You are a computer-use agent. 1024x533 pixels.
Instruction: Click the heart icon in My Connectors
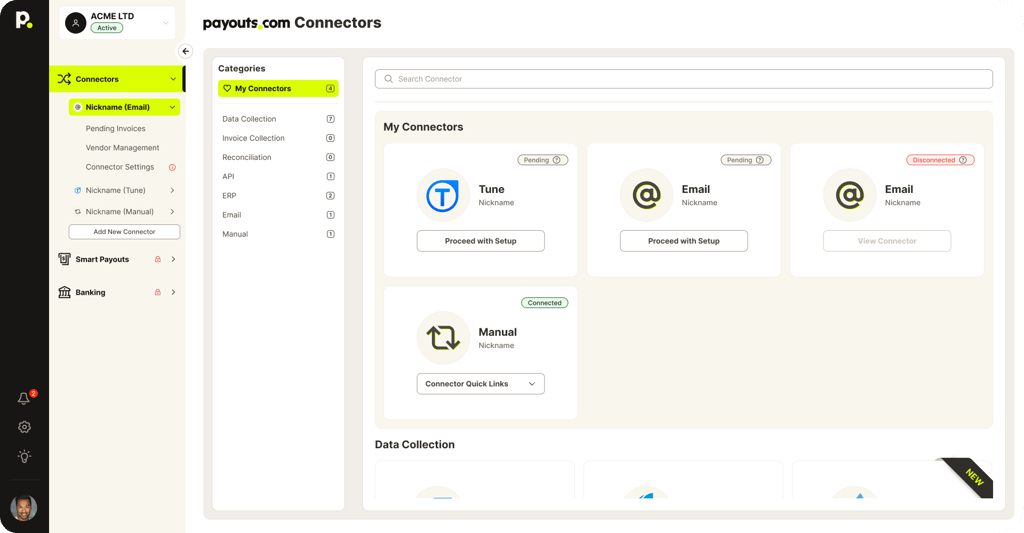tap(227, 88)
